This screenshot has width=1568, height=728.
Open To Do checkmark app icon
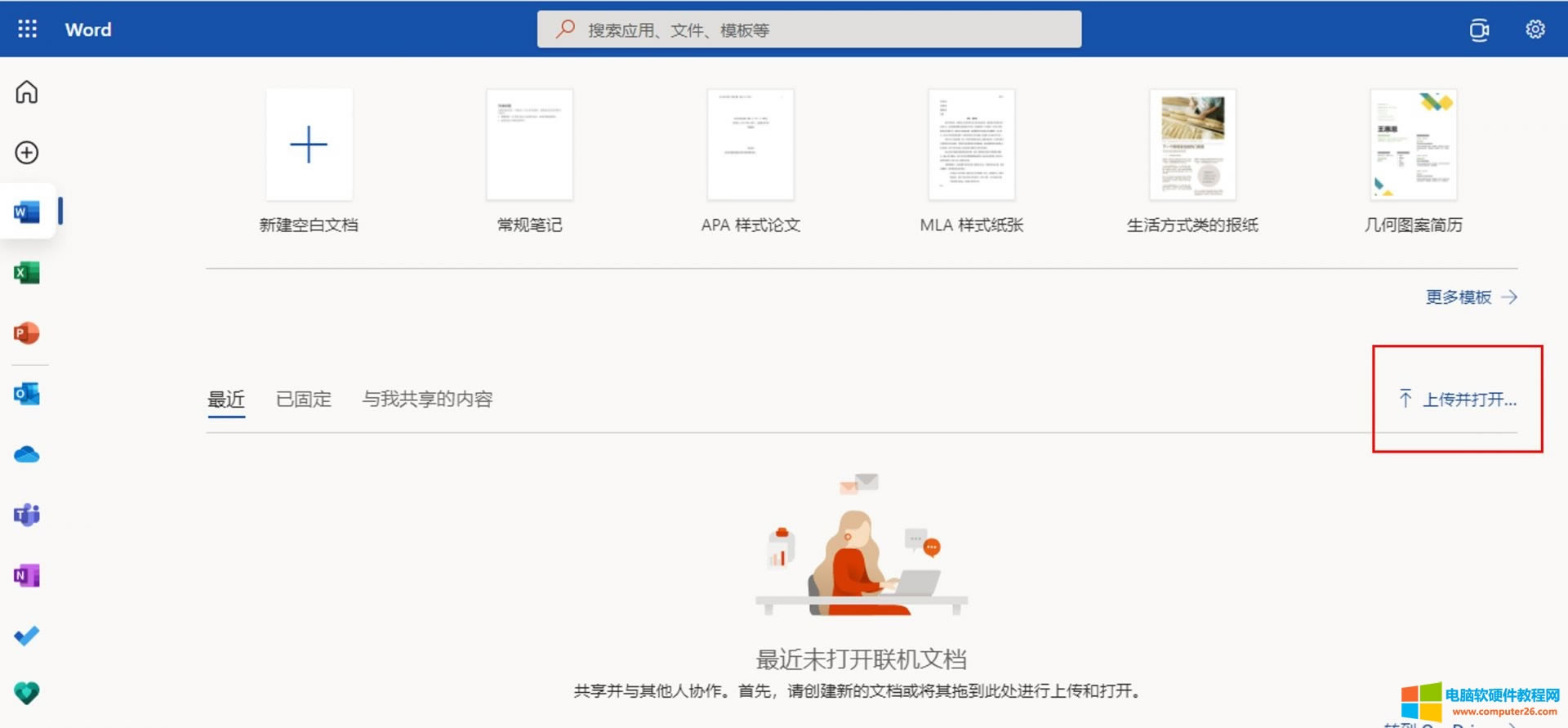(27, 636)
